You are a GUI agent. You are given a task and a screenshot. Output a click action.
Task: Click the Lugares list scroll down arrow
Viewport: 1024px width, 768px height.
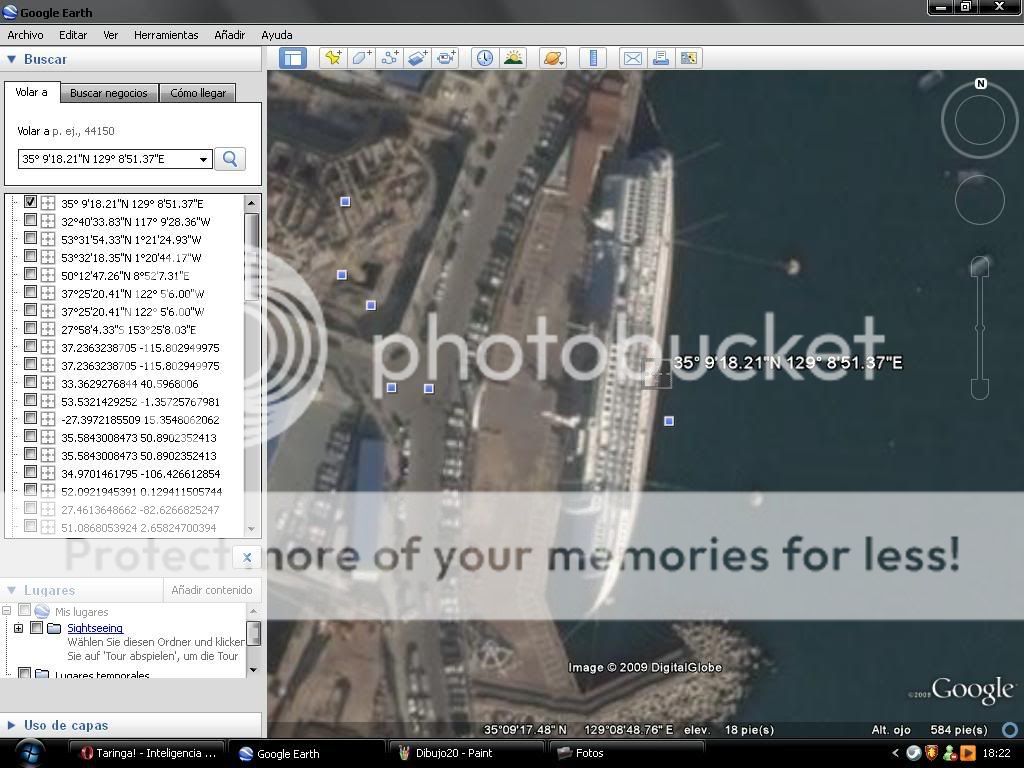point(253,669)
